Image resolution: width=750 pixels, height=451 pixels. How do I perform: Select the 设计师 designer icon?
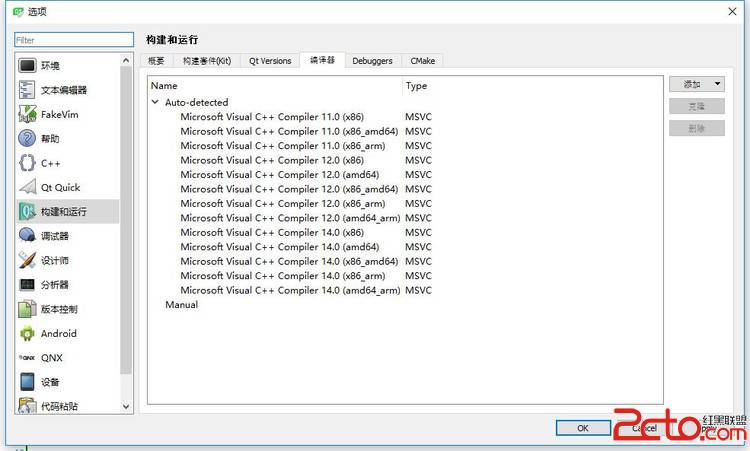27,260
